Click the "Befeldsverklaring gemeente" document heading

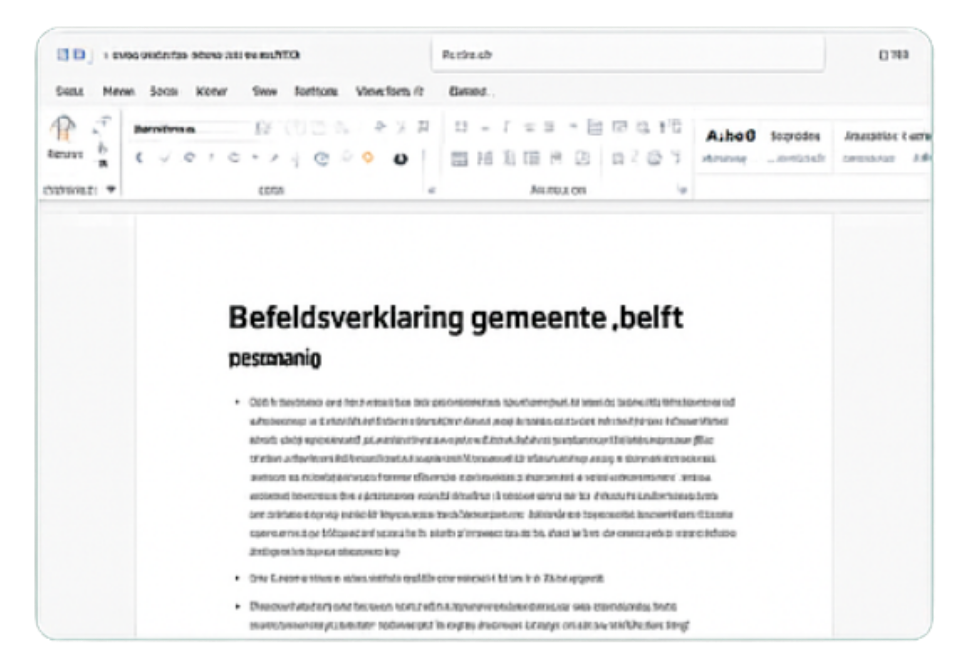pos(455,318)
